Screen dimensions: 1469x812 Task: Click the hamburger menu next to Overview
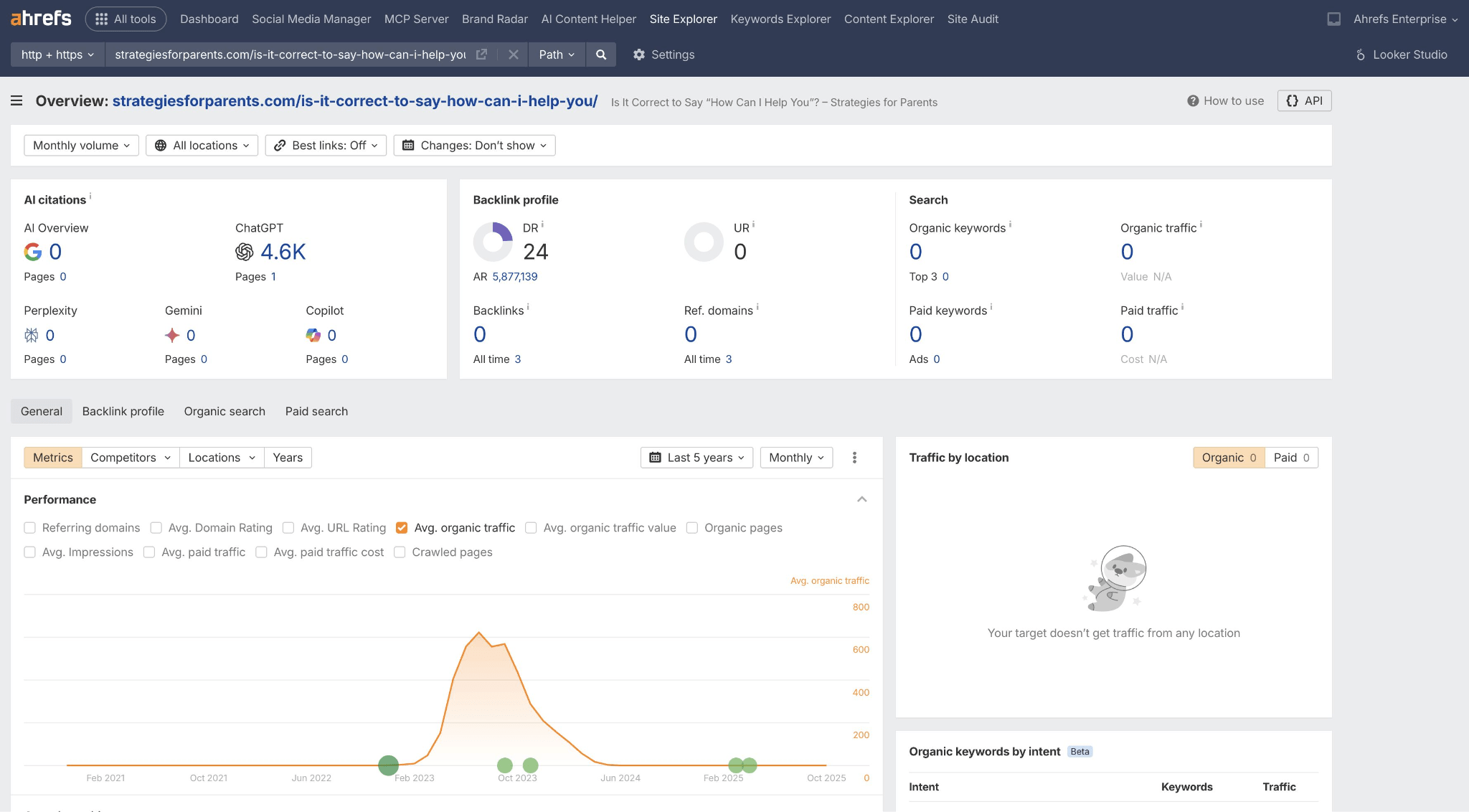[16, 100]
